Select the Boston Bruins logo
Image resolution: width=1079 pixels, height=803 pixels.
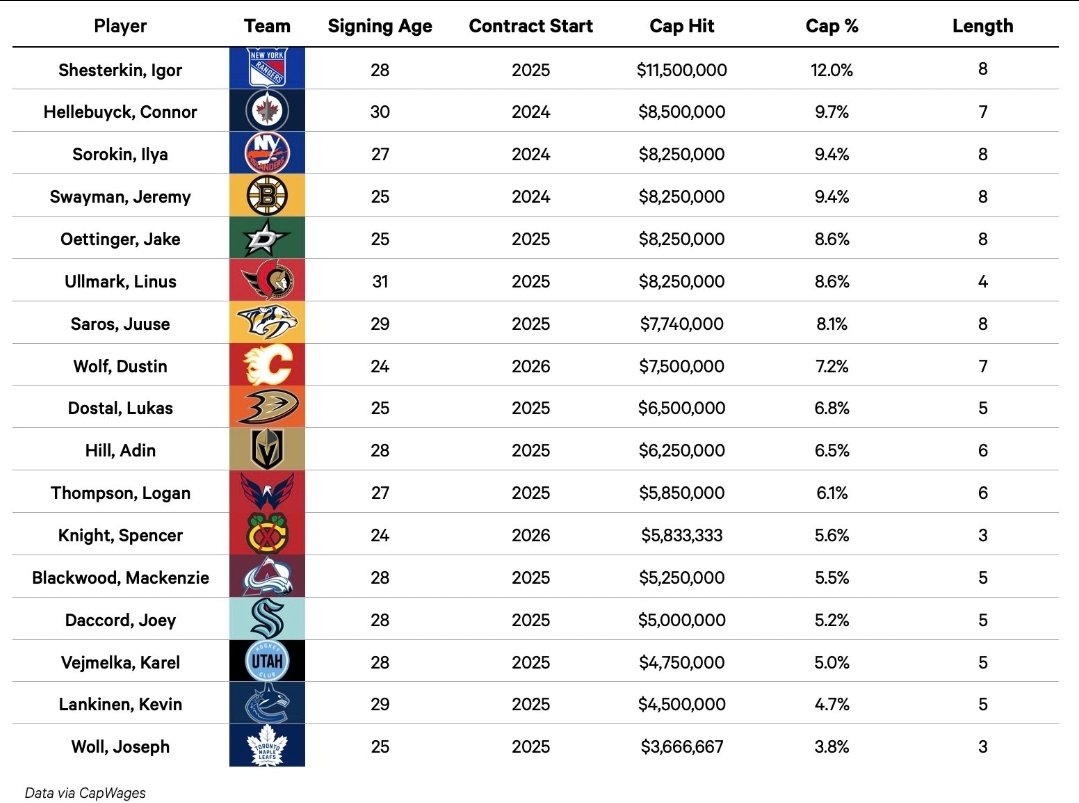266,197
